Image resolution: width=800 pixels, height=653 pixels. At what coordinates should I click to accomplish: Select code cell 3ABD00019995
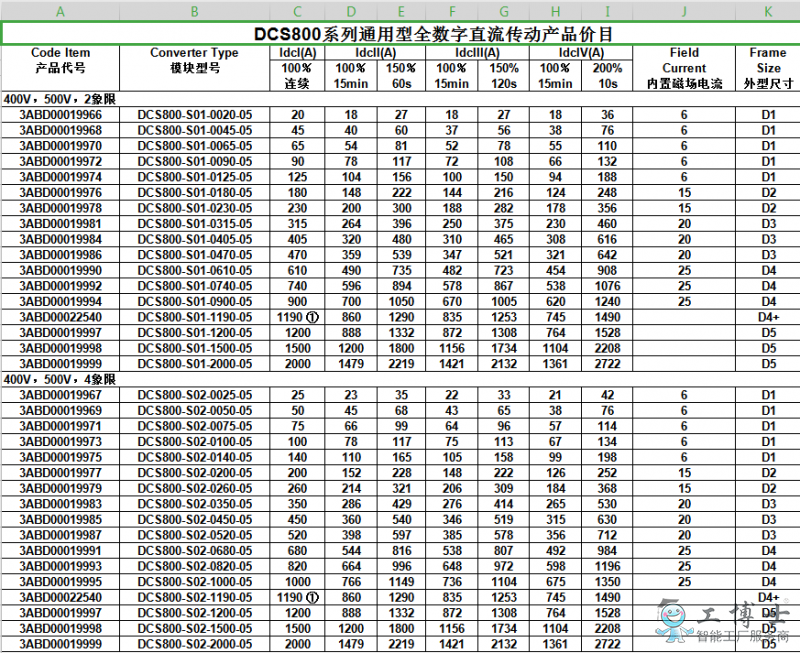60,582
